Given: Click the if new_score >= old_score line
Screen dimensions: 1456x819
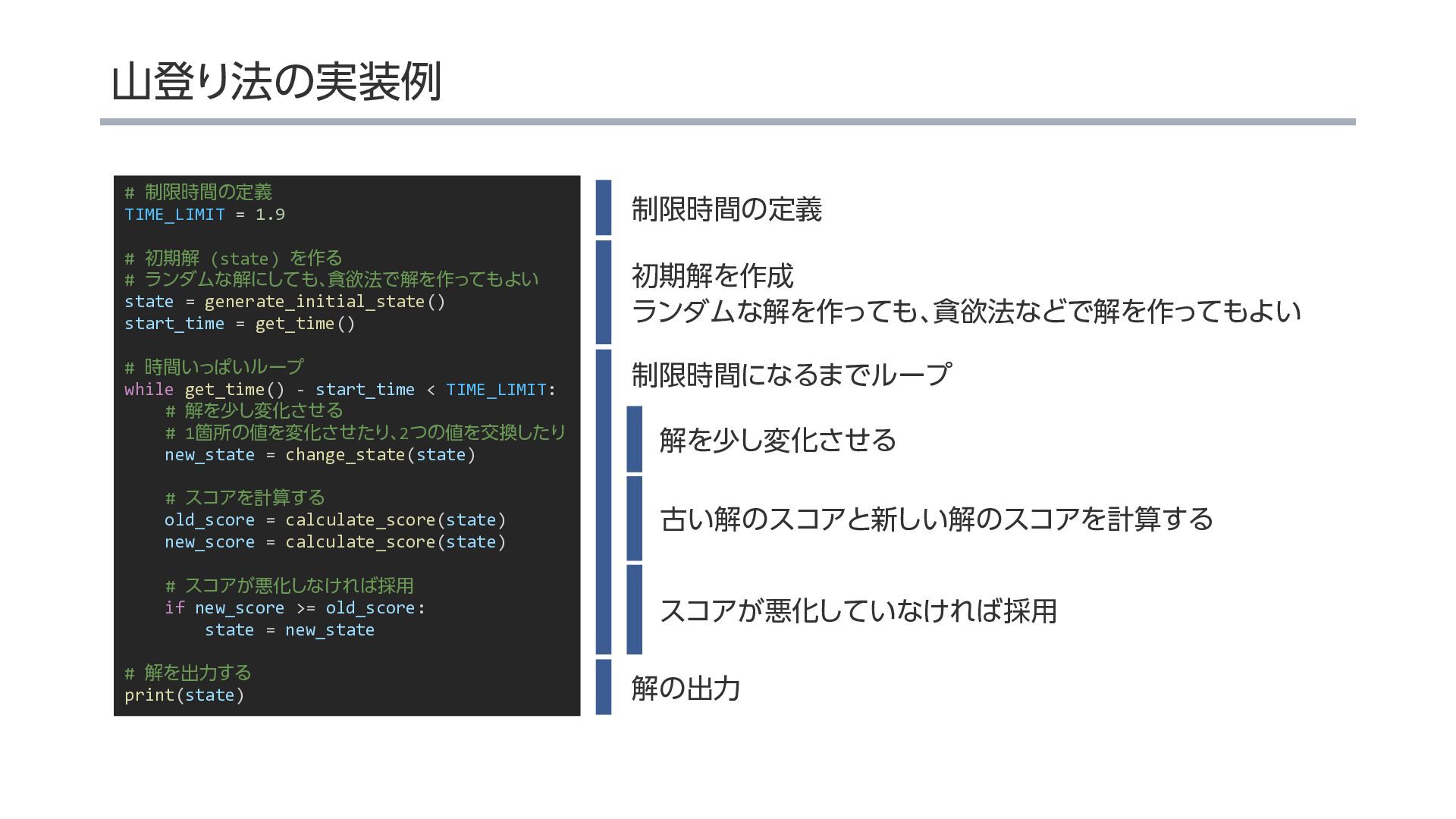Looking at the screenshot, I should point(294,608).
